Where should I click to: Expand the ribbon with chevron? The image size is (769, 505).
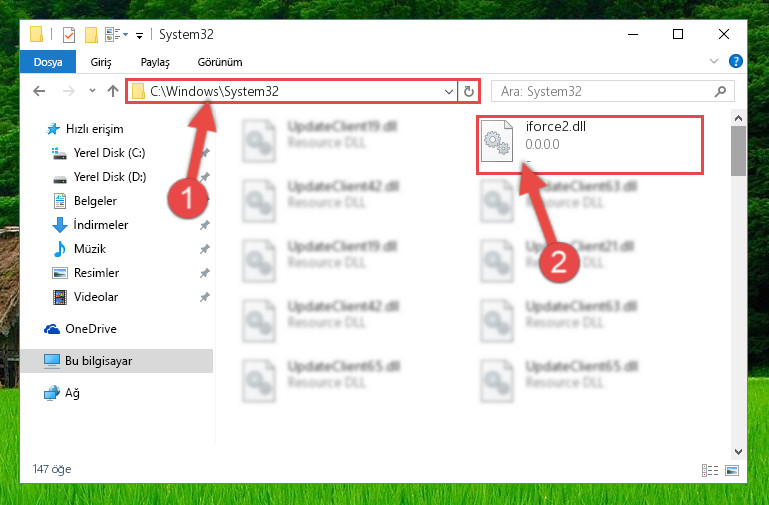click(x=714, y=61)
